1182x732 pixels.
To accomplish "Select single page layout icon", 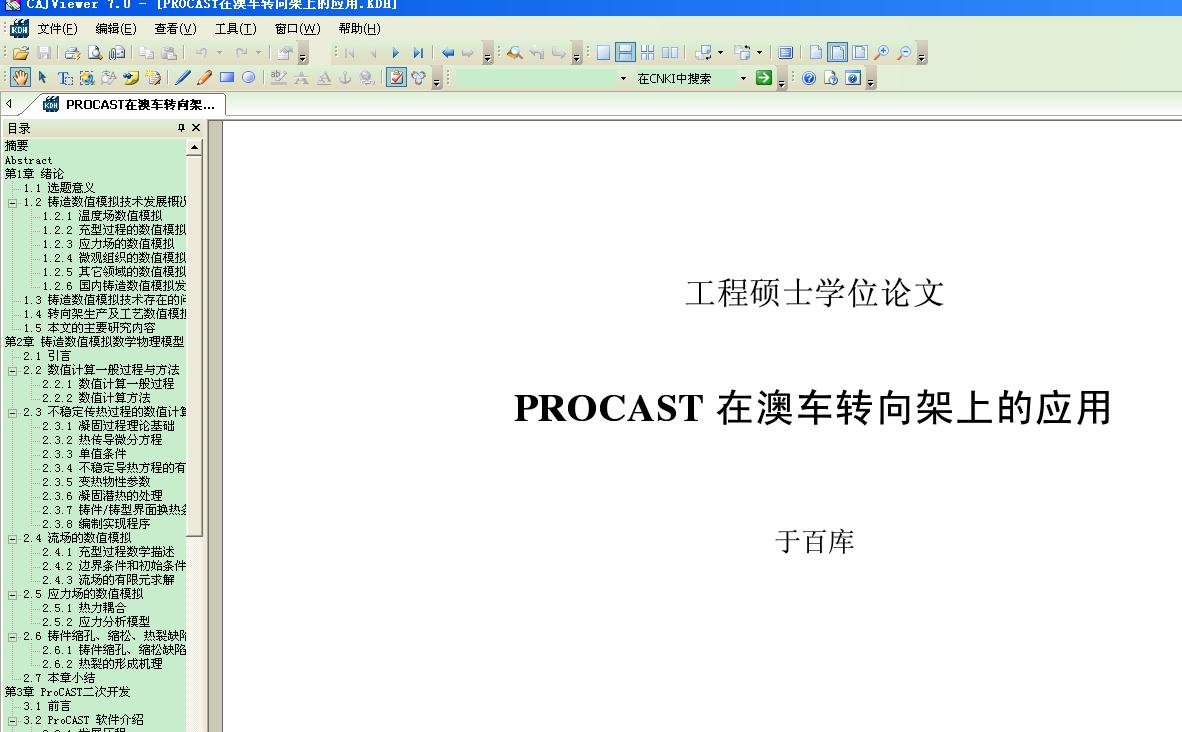I will tap(603, 53).
